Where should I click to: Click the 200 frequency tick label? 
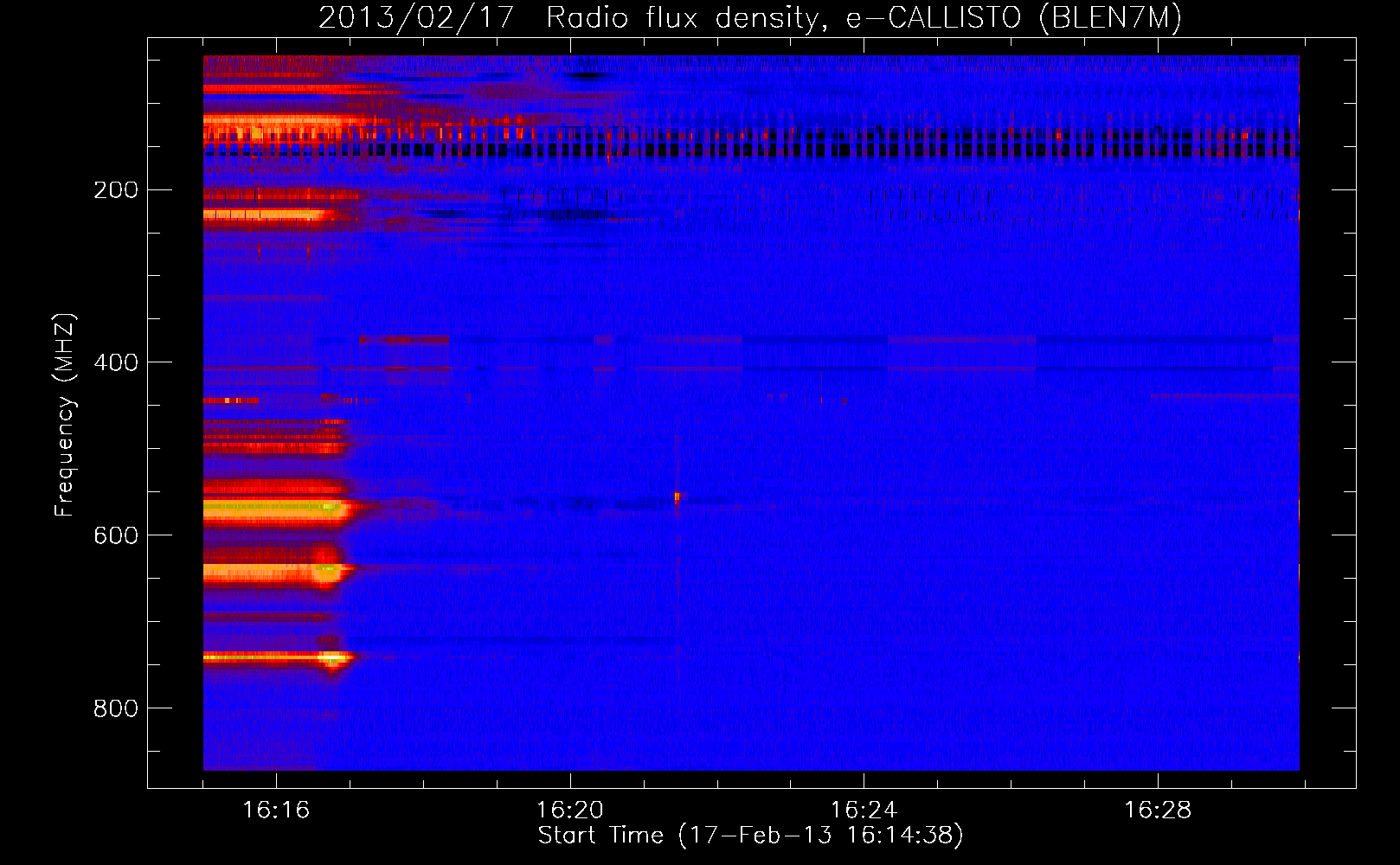click(116, 190)
